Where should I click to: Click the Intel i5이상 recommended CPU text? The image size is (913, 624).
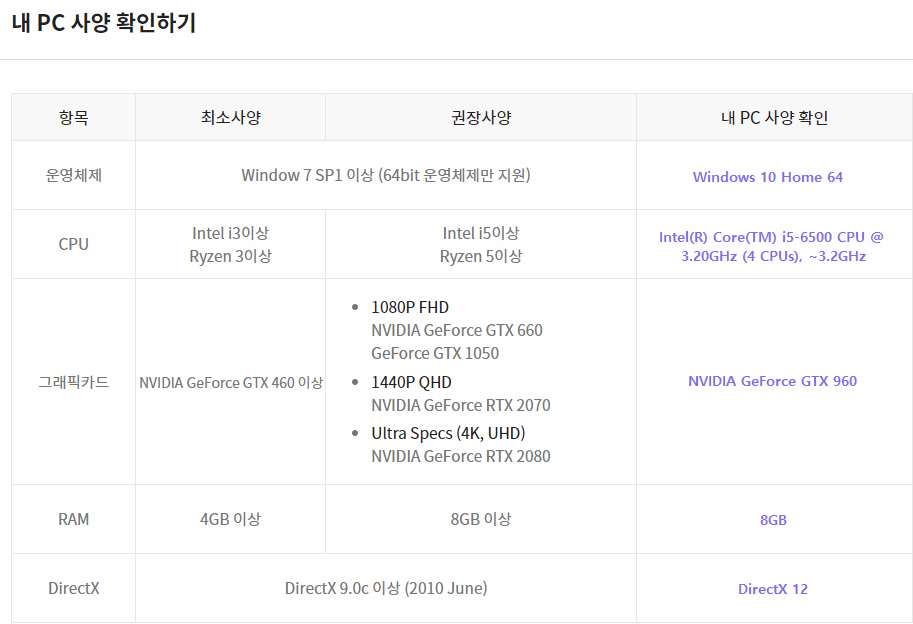click(x=480, y=233)
